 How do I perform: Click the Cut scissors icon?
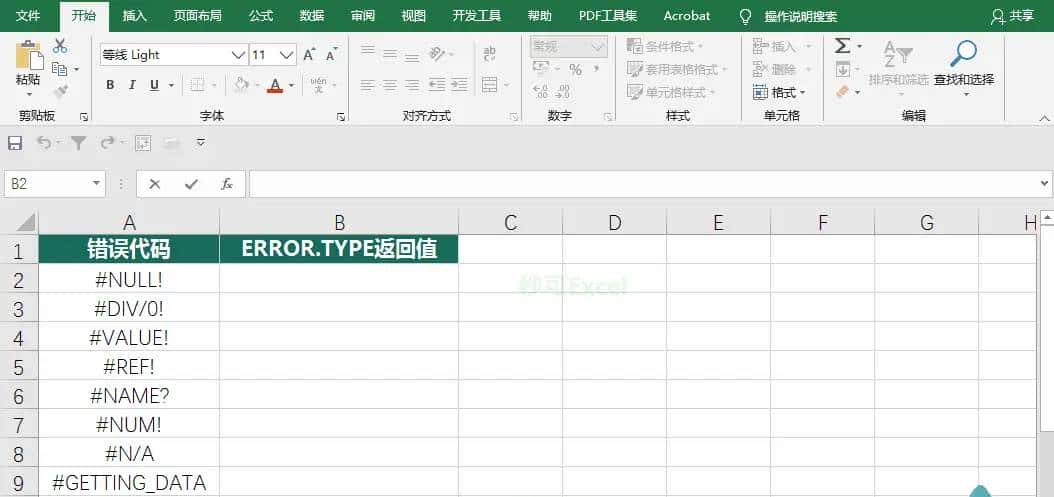[60, 46]
